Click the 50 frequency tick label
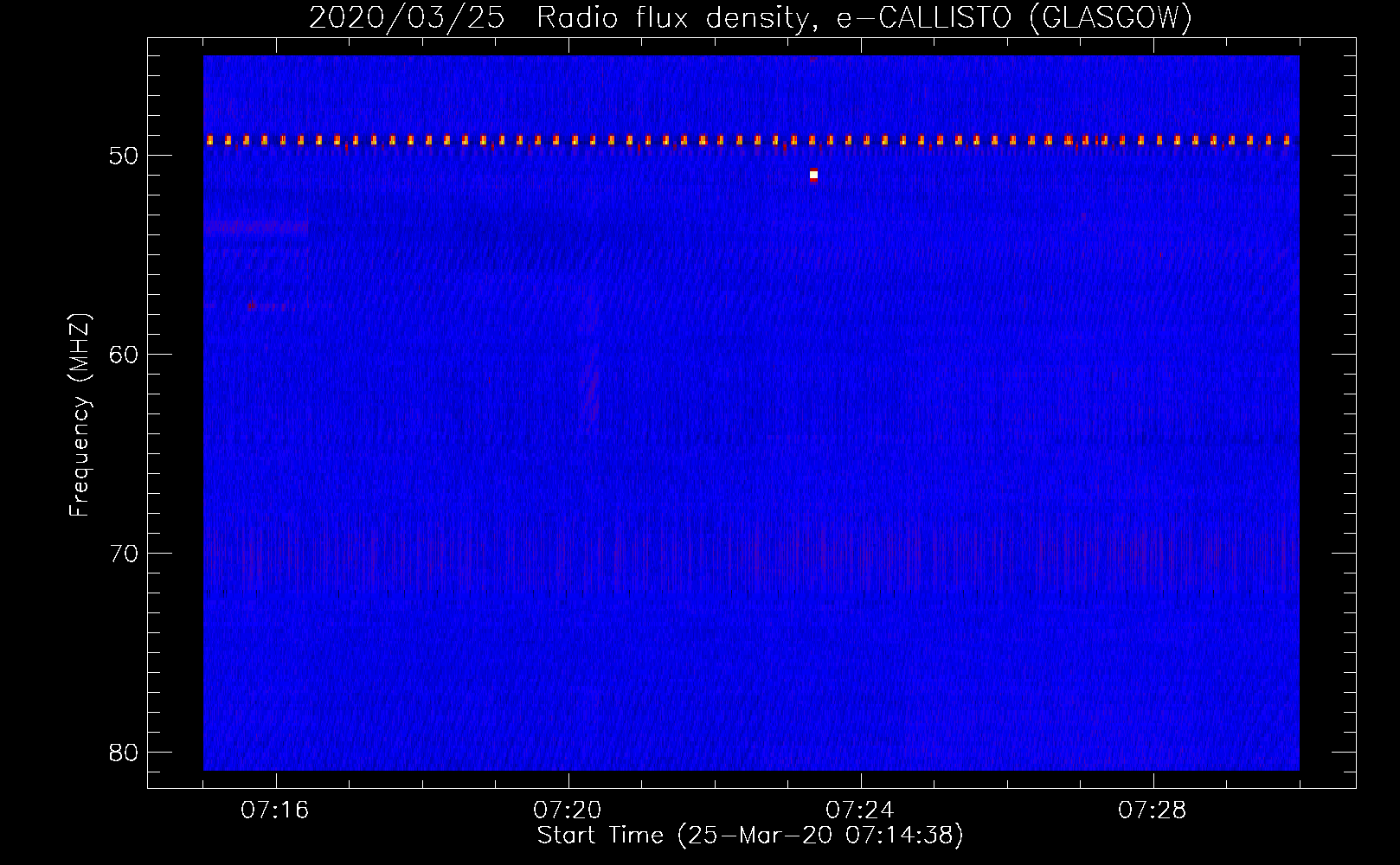This screenshot has width=1400, height=865. 125,157
